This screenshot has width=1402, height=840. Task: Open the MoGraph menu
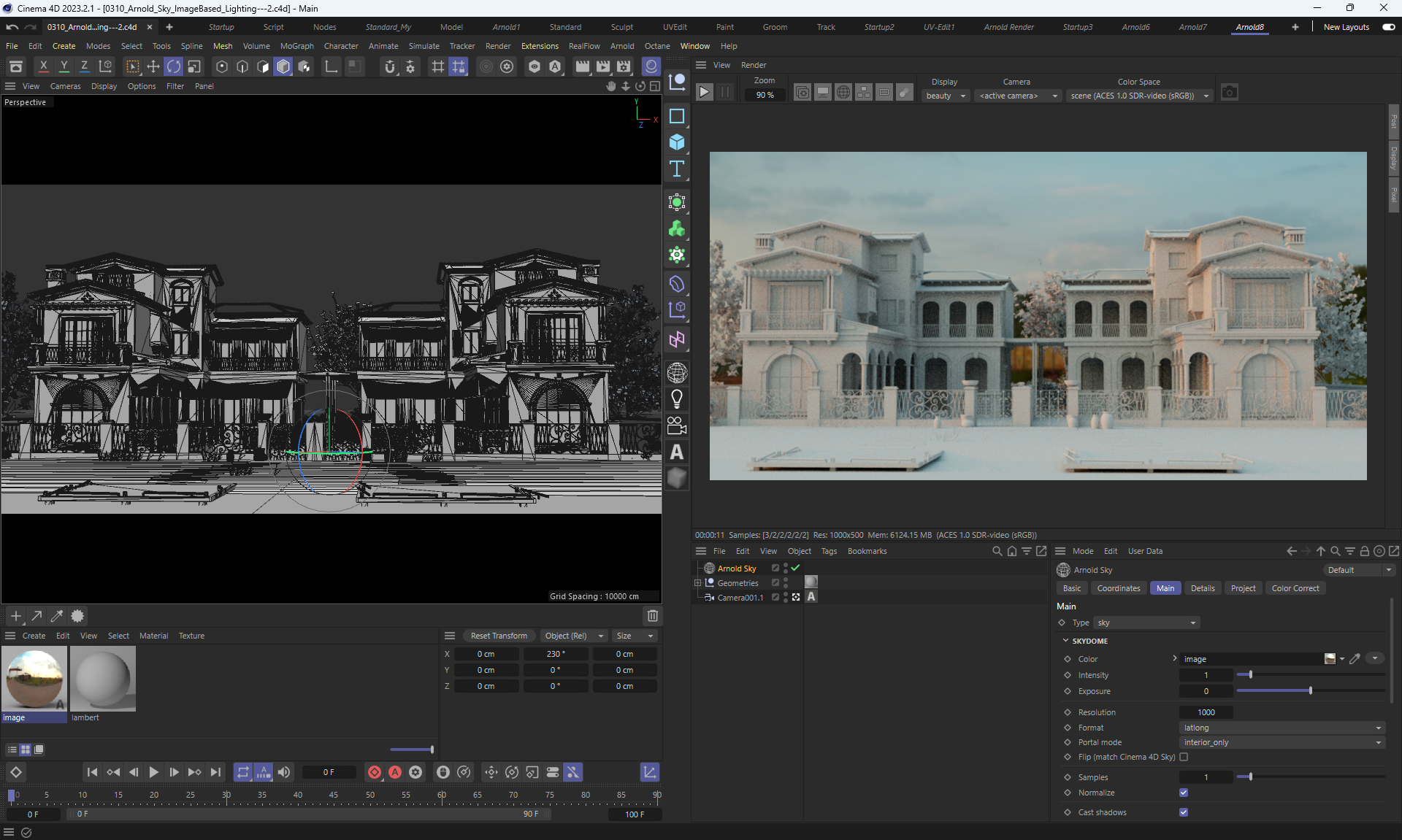[x=296, y=46]
